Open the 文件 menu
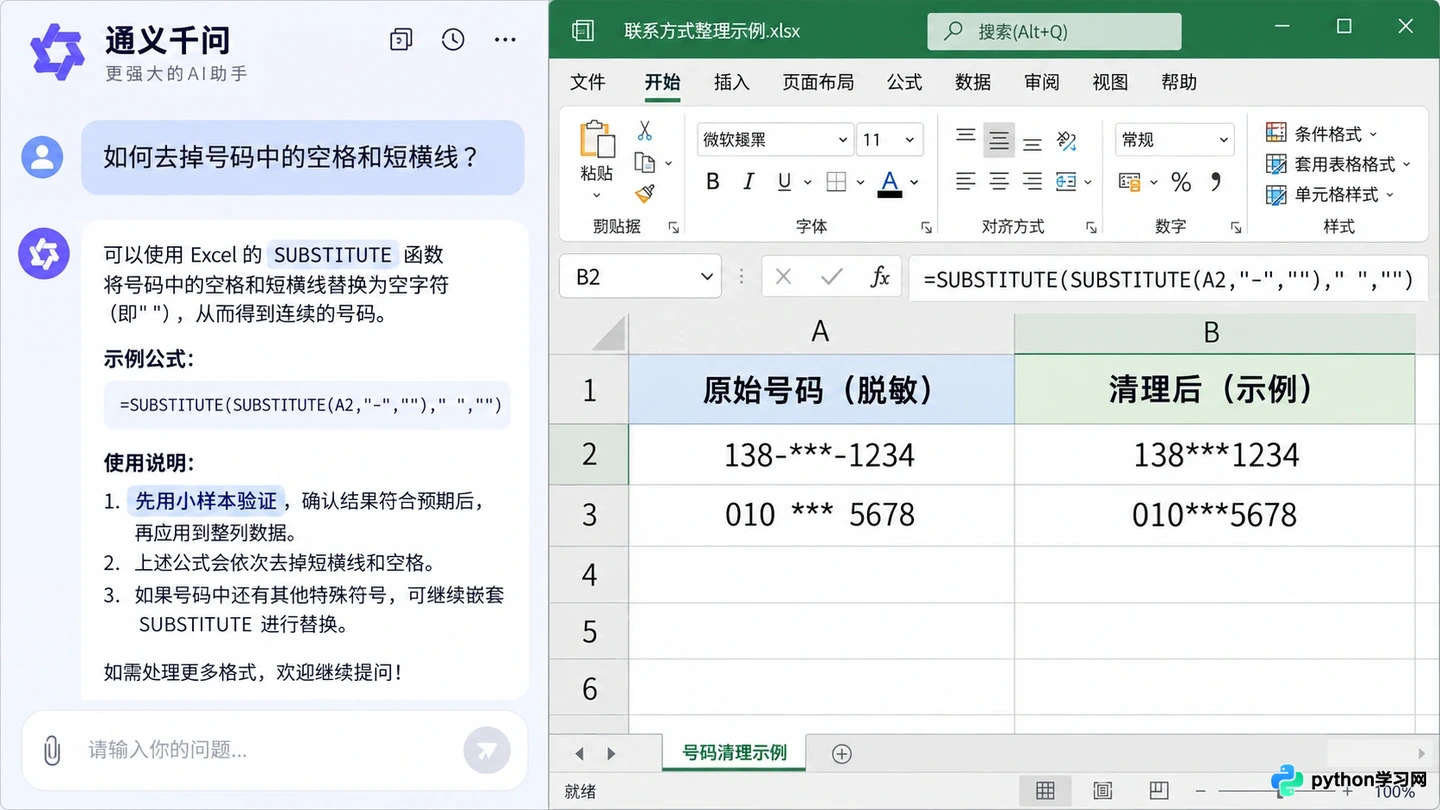The height and width of the screenshot is (810, 1440). pyautogui.click(x=588, y=82)
